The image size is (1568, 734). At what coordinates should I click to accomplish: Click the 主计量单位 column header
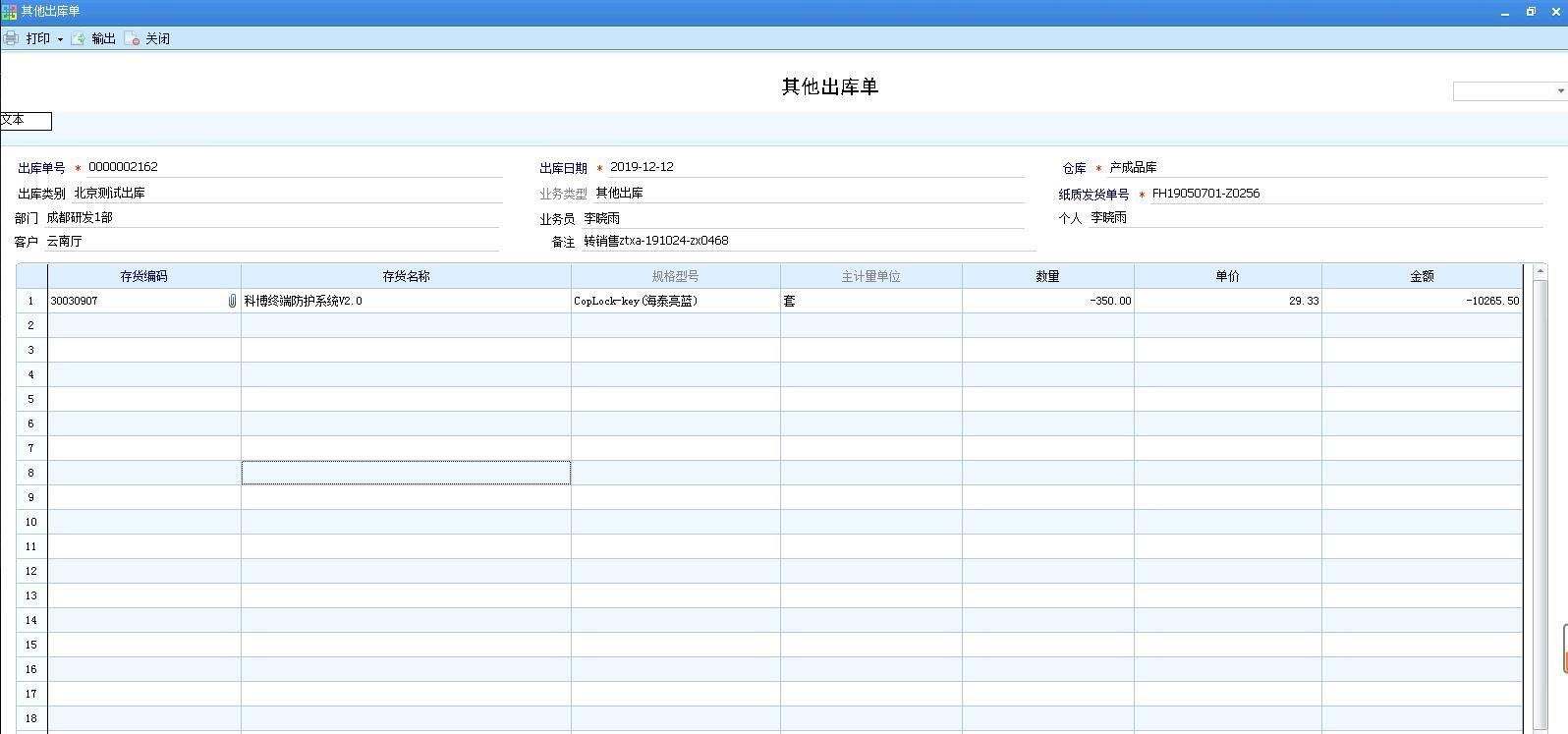point(871,276)
